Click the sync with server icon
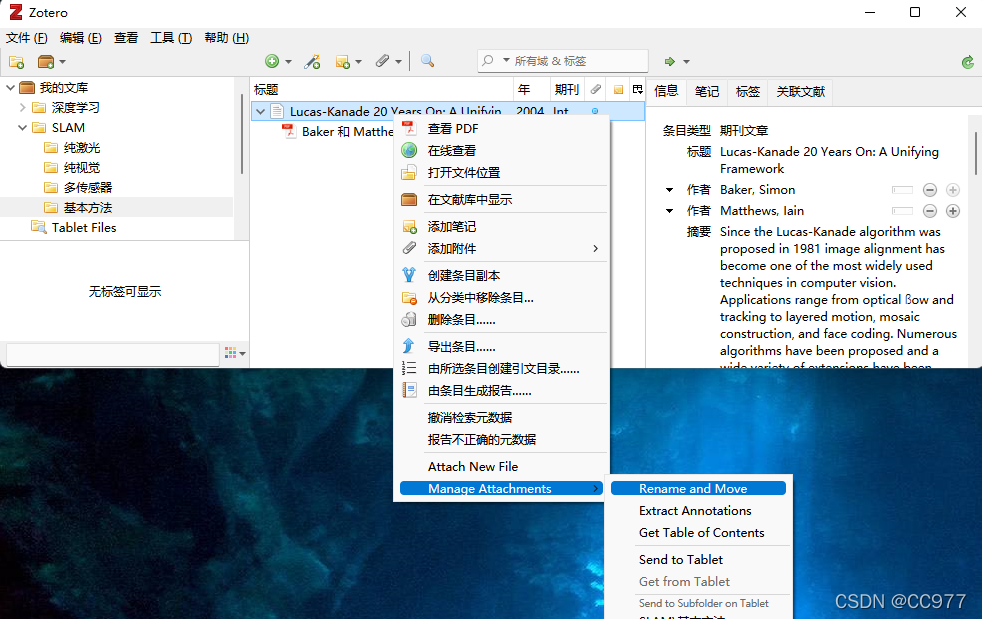This screenshot has height=619, width=982. 968,61
